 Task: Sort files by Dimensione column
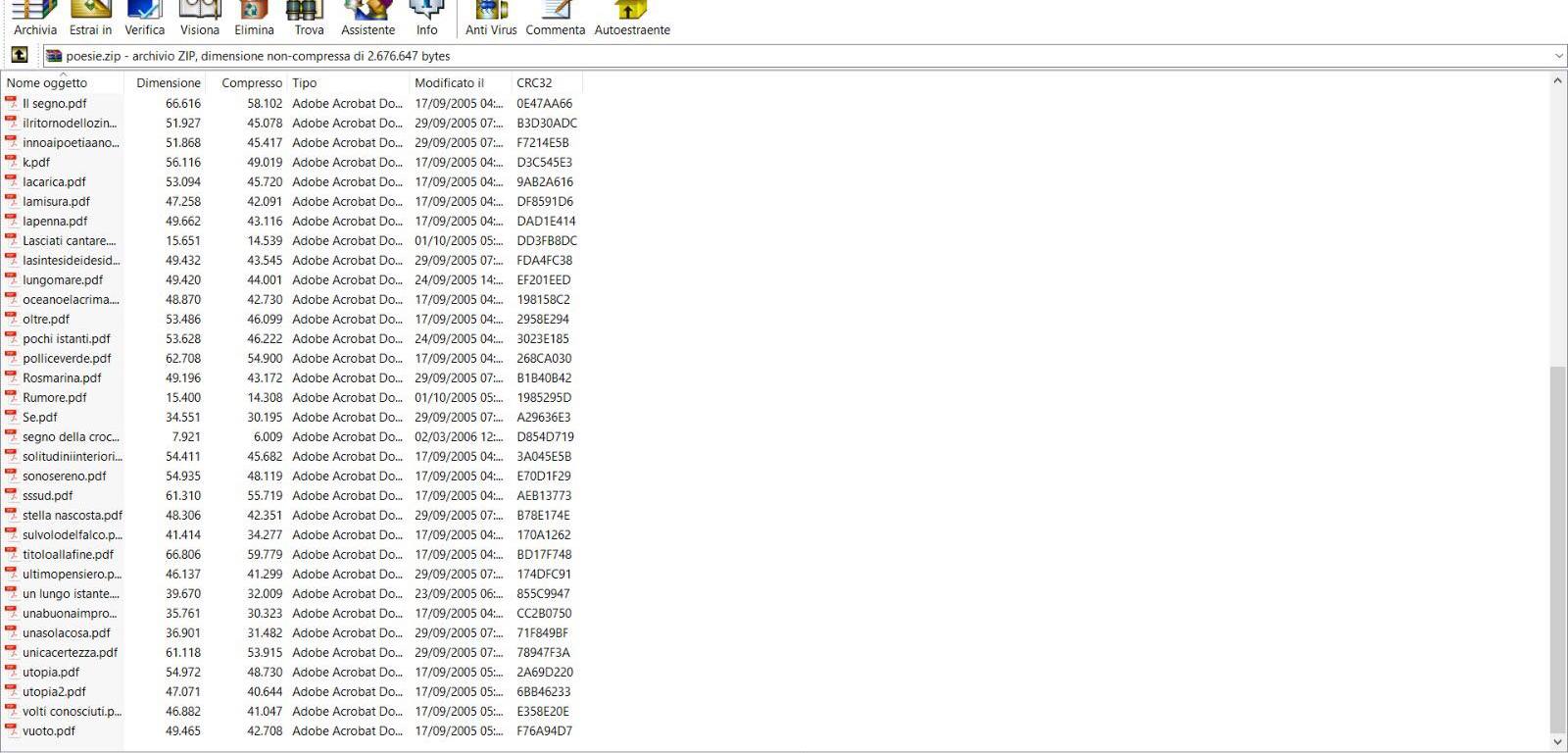pyautogui.click(x=168, y=83)
